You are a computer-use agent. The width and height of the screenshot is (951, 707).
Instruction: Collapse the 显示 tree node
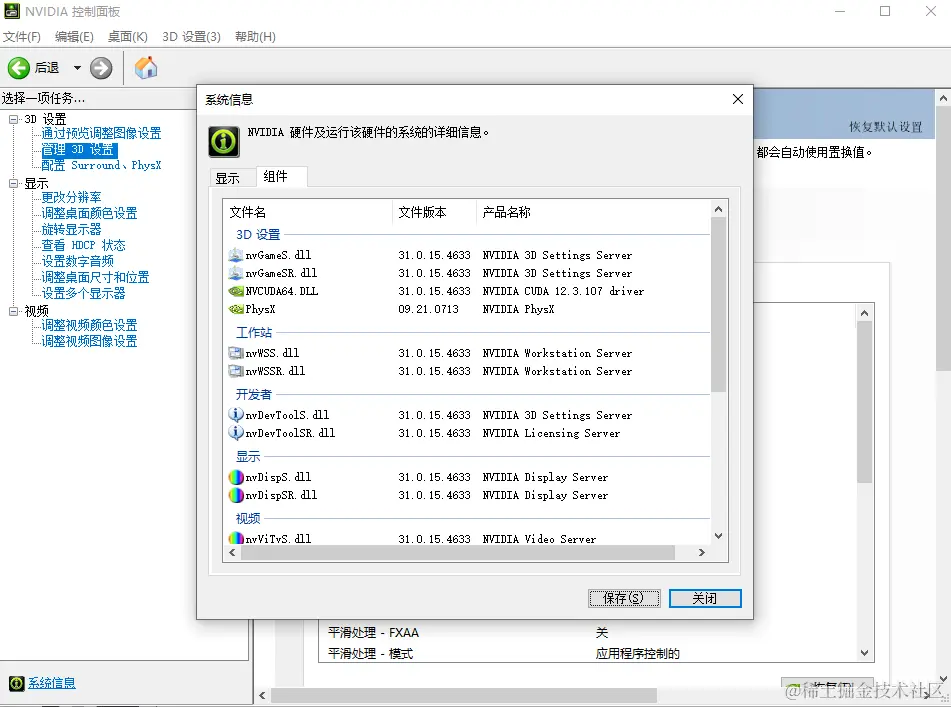click(13, 183)
